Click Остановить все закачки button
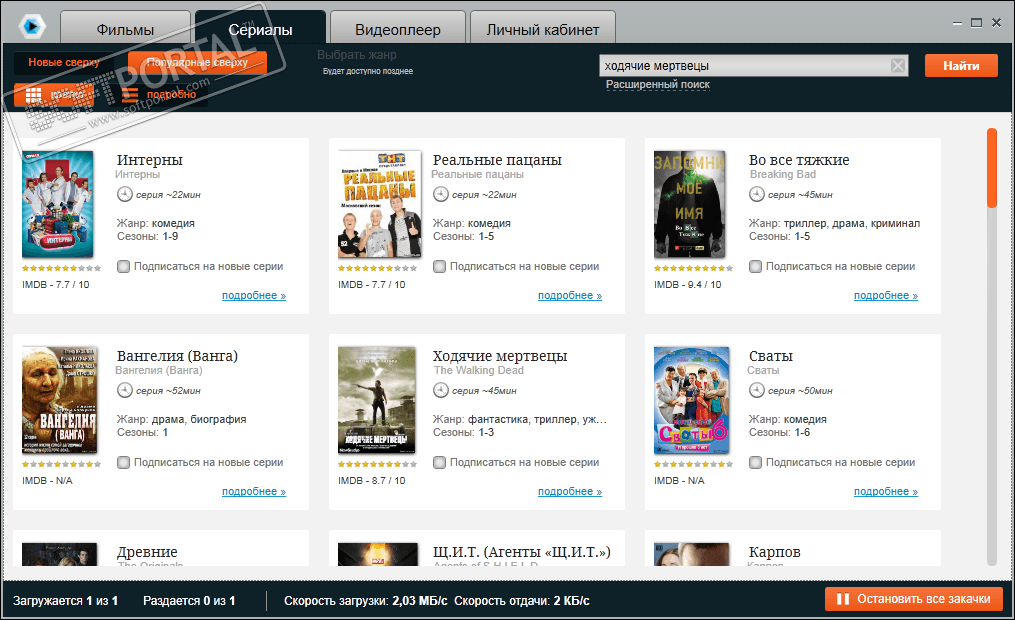1015x620 pixels. pyautogui.click(x=914, y=599)
